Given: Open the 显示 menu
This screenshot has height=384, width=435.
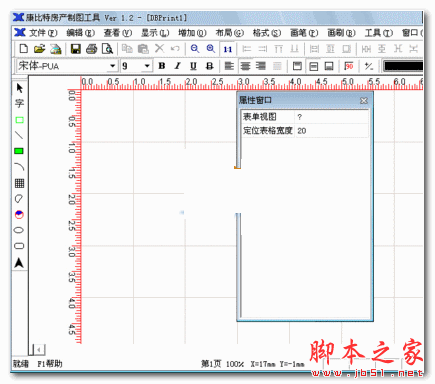Looking at the screenshot, I should point(155,33).
